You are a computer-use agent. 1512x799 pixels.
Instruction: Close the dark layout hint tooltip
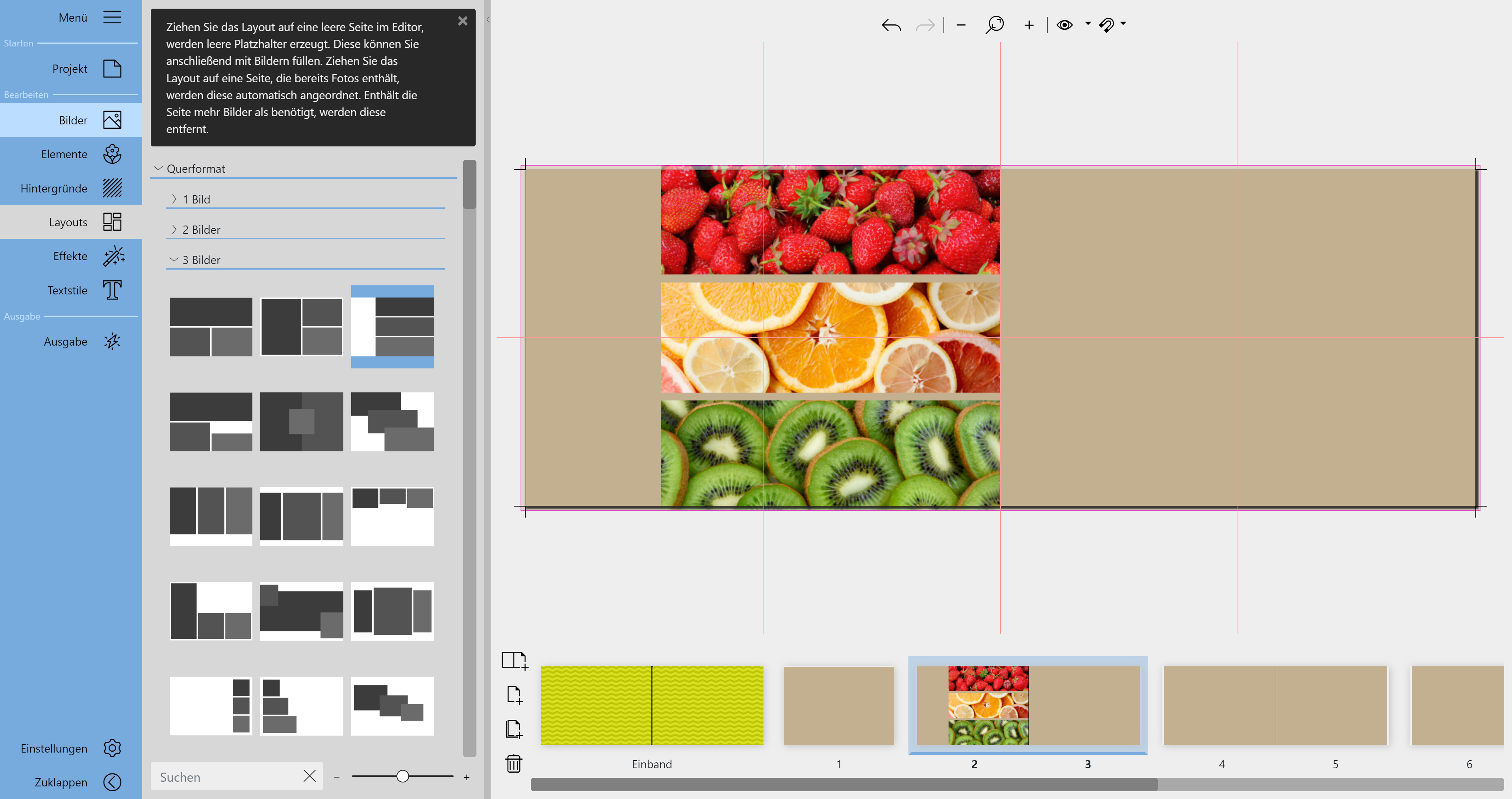pos(463,21)
